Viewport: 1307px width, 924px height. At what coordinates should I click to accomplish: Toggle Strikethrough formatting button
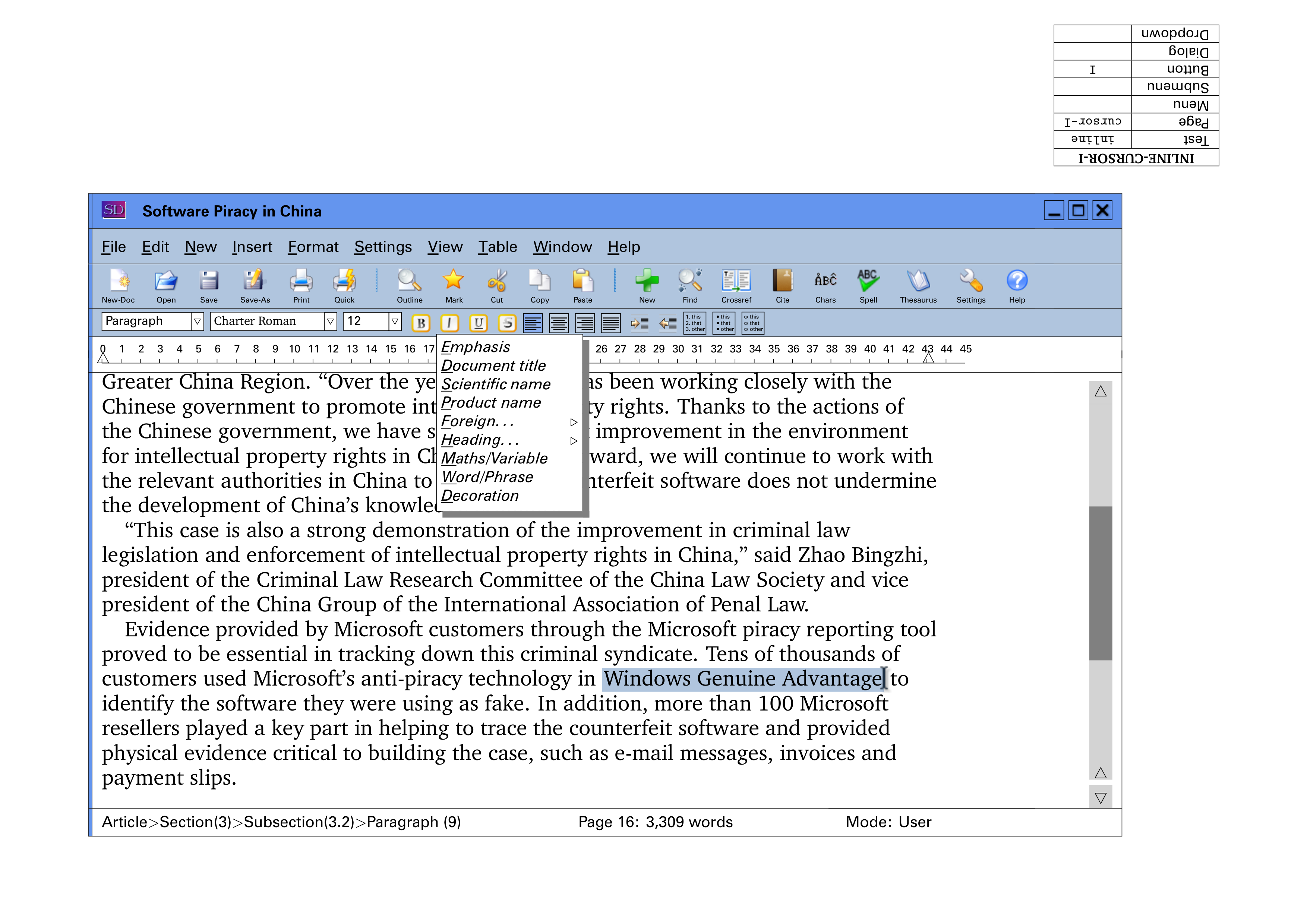point(507,323)
